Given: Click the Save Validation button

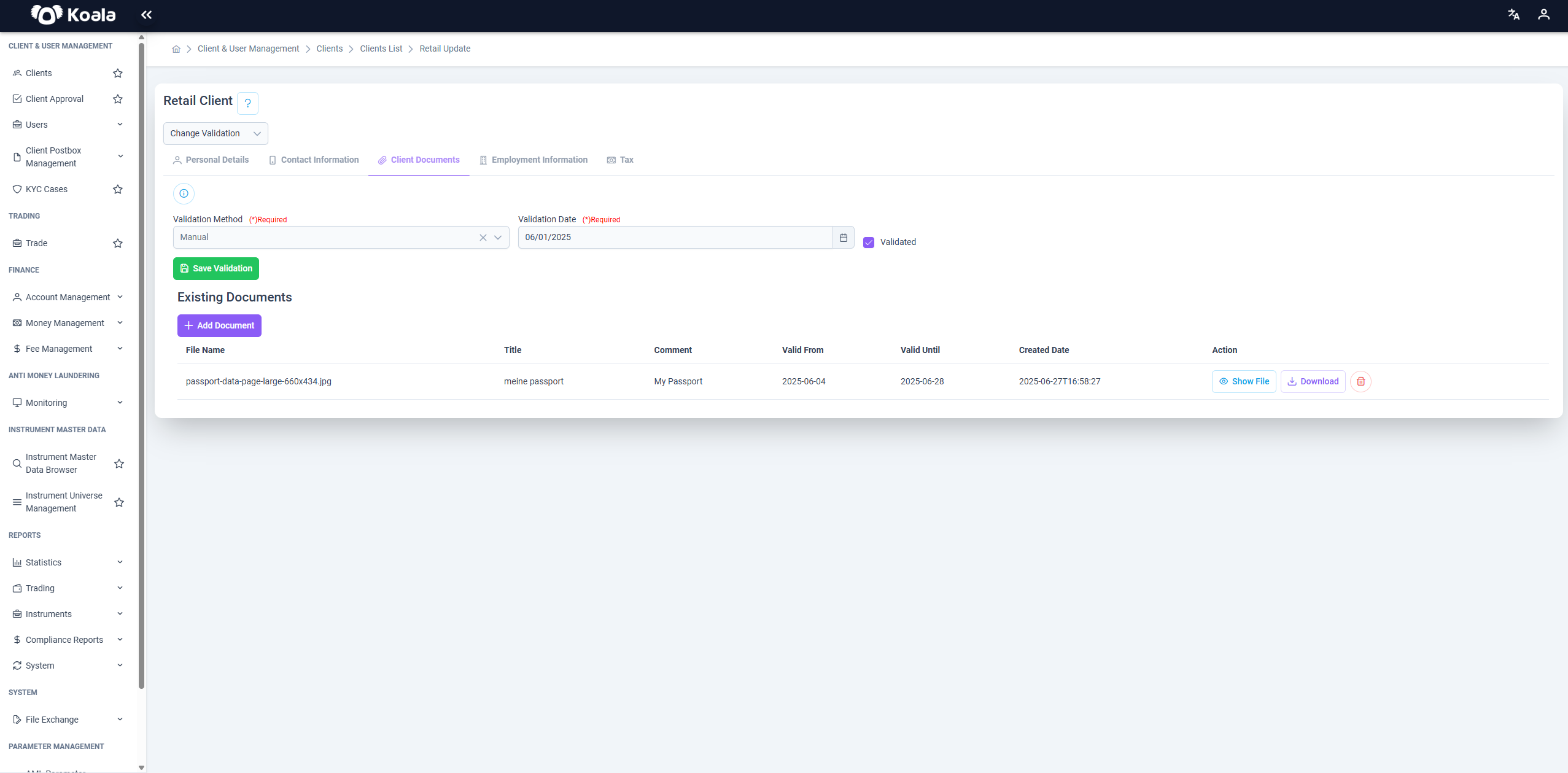Looking at the screenshot, I should click(216, 268).
